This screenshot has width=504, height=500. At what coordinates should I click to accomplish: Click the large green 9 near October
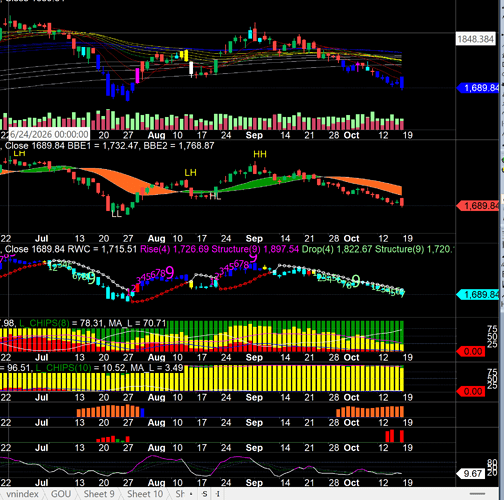[x=356, y=281]
